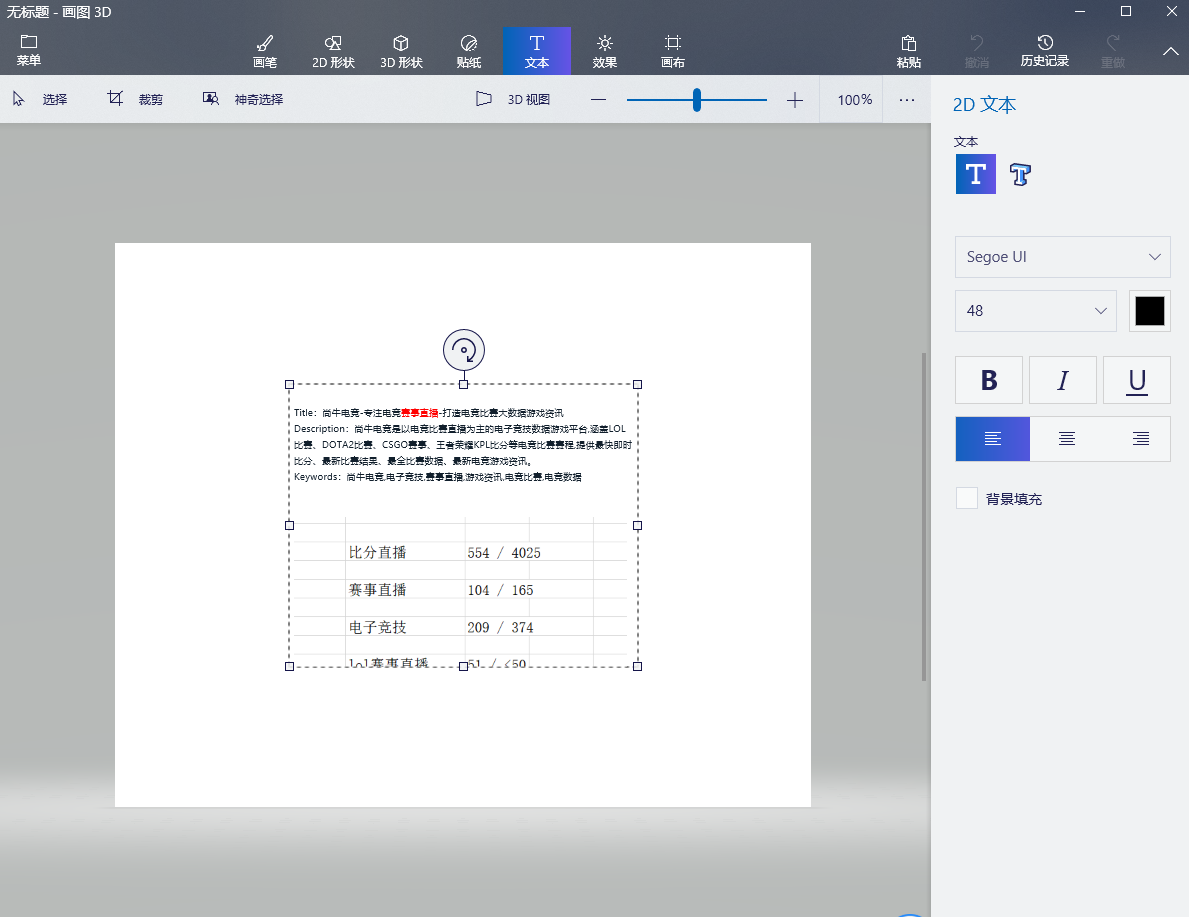This screenshot has width=1189, height=917.
Task: Open the more options ellipsis menu
Action: [x=907, y=100]
